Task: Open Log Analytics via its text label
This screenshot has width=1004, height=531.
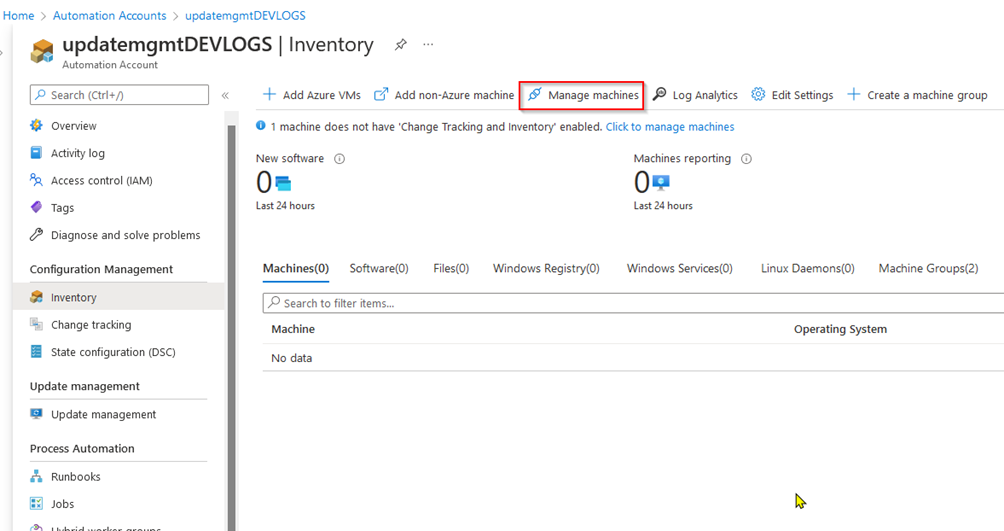Action: click(705, 95)
